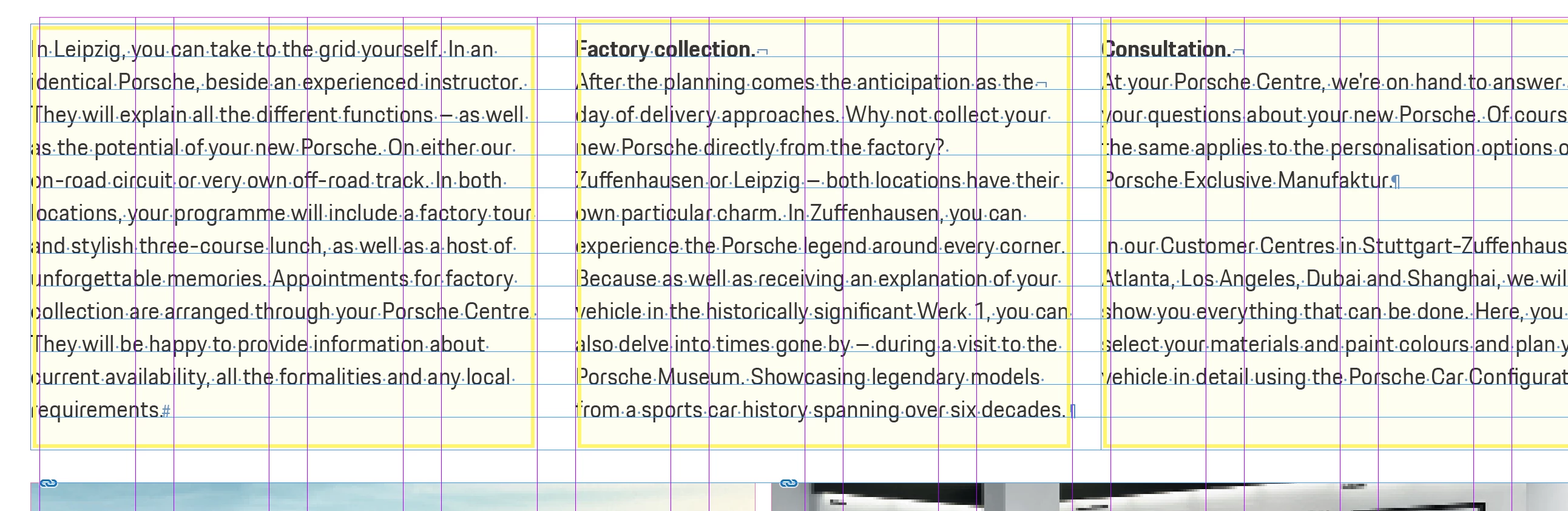Click the word "requirements" in the left column
This screenshot has height=511, width=1568.
95,410
